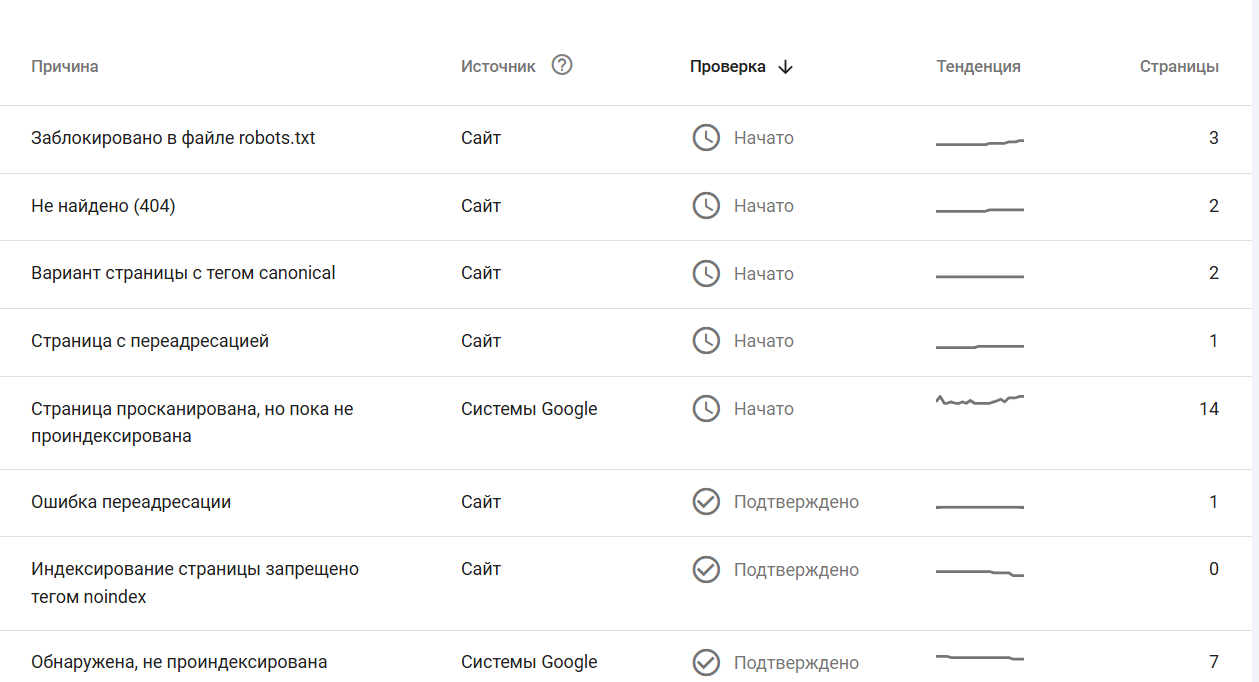
Task: Click trend sparkline for crawled-not-indexed row
Action: click(x=979, y=401)
